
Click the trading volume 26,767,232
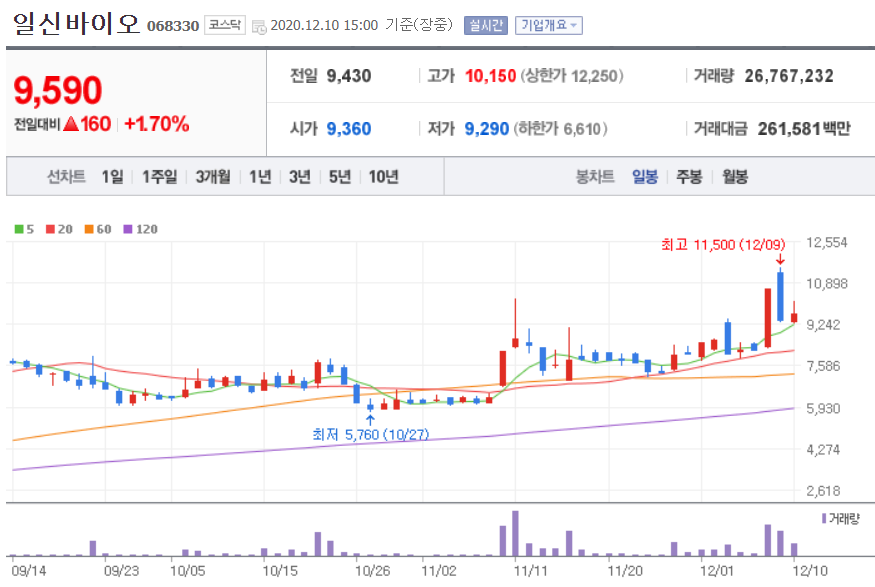point(789,76)
